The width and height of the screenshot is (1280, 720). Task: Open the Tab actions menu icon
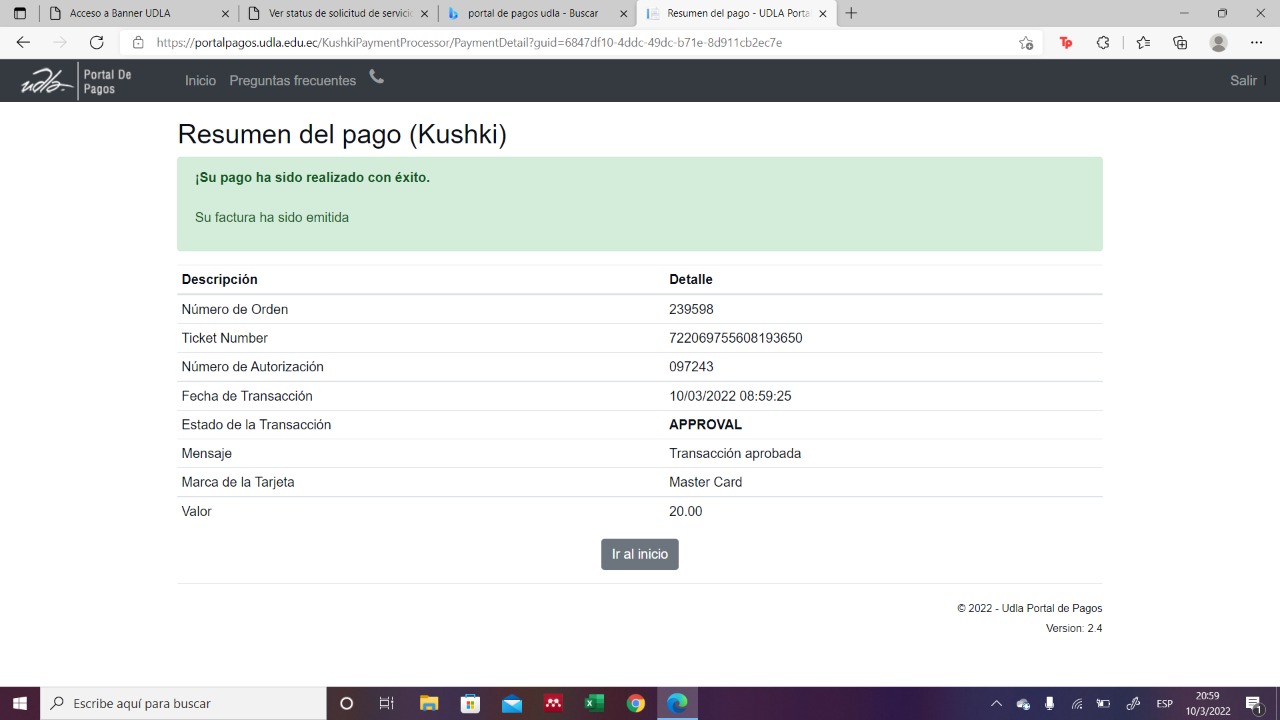click(x=19, y=13)
